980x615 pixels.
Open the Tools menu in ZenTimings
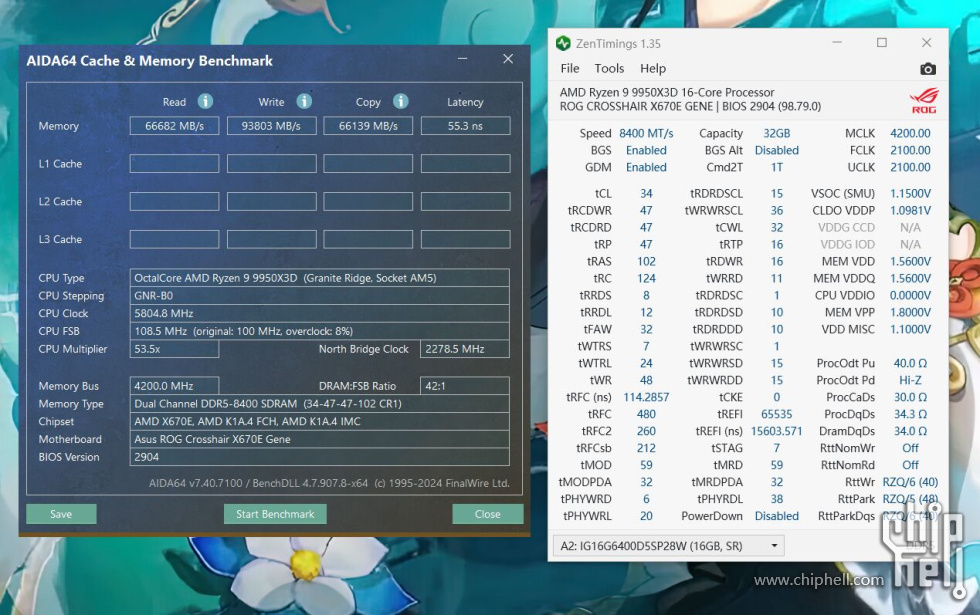point(609,68)
